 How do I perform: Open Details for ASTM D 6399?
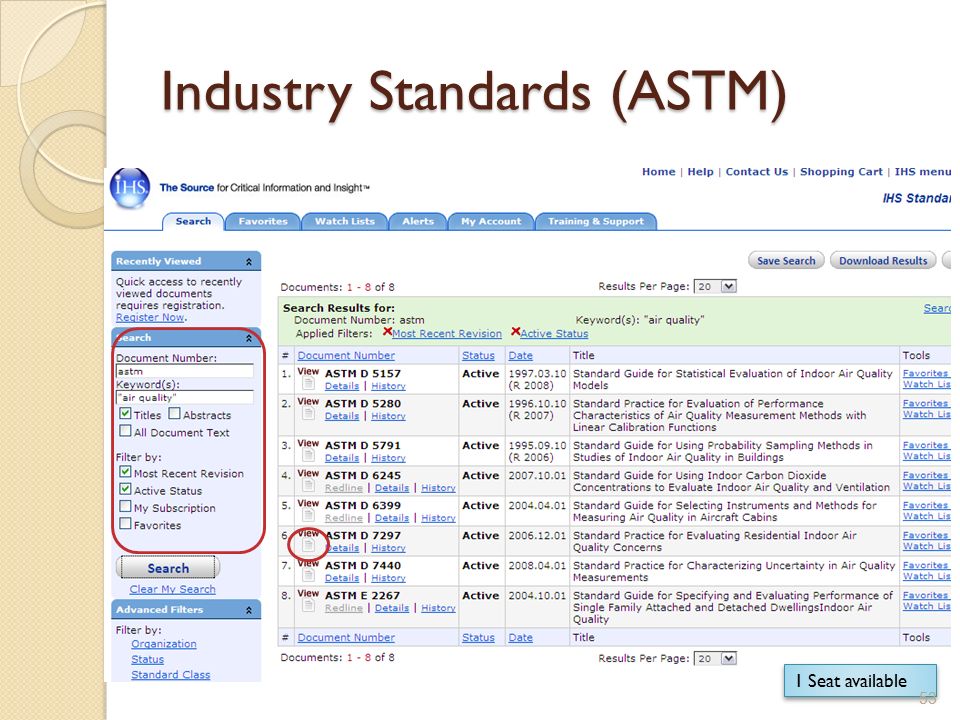click(x=392, y=518)
